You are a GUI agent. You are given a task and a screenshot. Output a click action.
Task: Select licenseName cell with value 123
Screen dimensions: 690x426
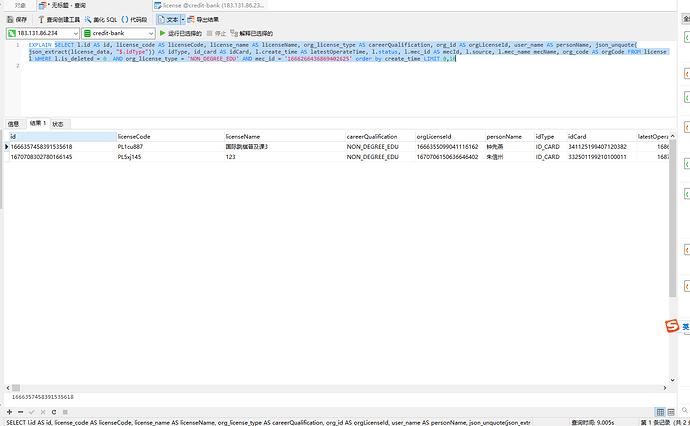pyautogui.click(x=284, y=157)
